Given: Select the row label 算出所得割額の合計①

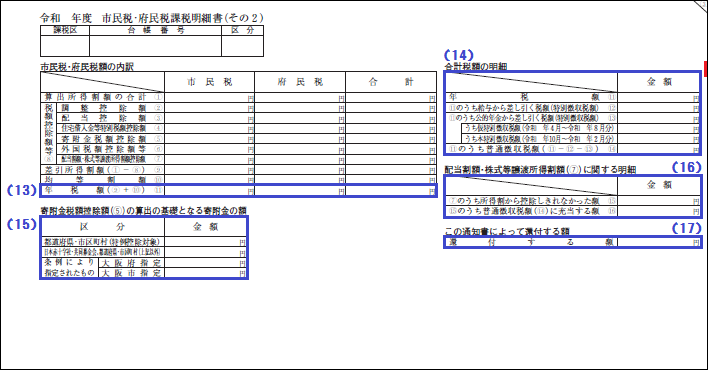Looking at the screenshot, I should point(102,97).
